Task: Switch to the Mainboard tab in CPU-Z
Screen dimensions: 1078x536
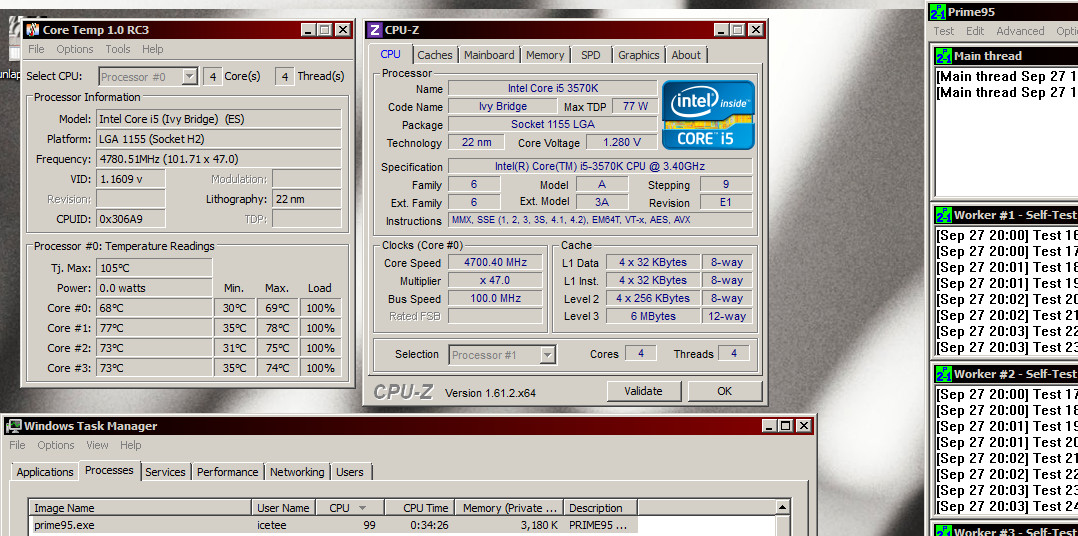Action: [489, 55]
